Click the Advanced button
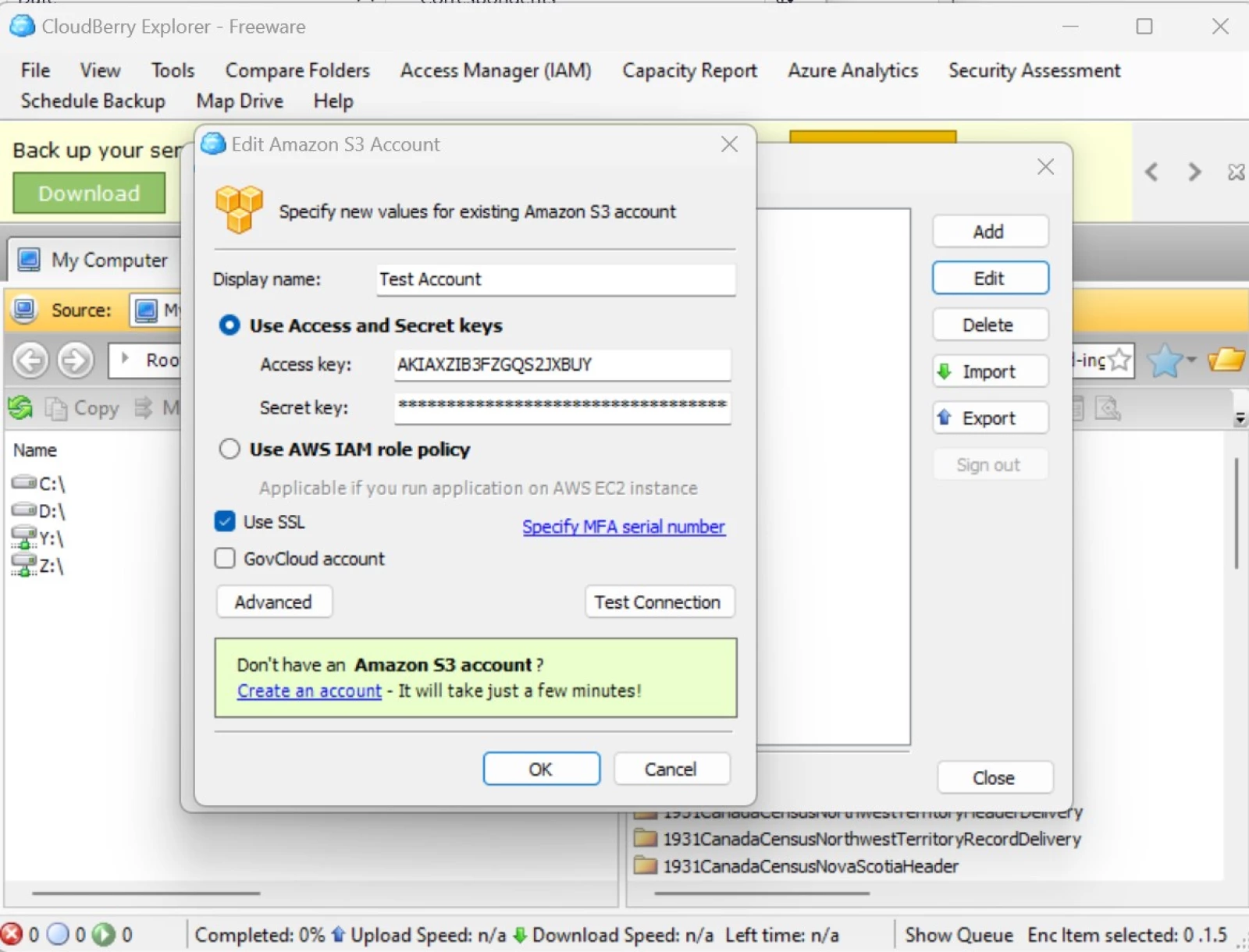This screenshot has height=952, width=1249. 274,602
